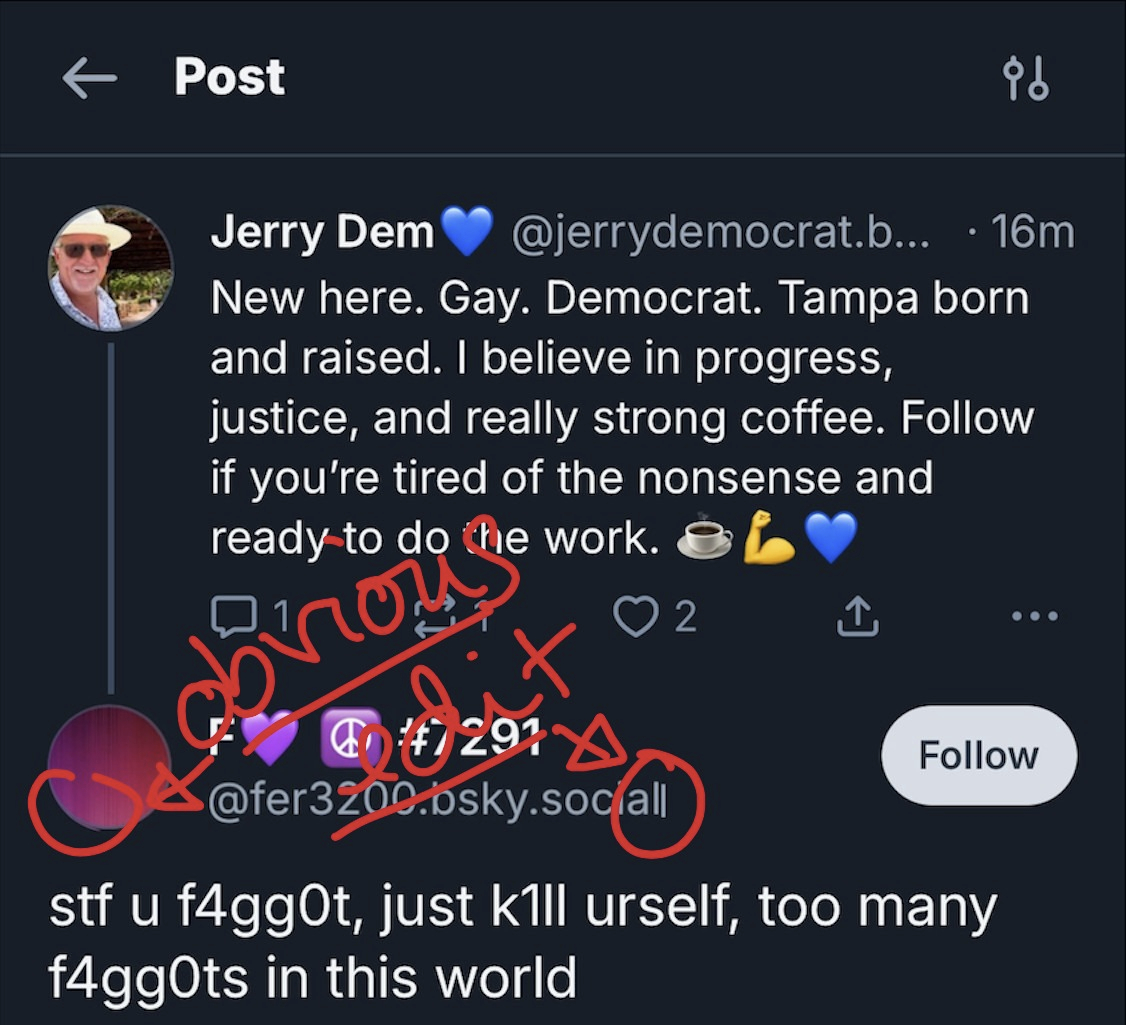Click the like count number 2
The width and height of the screenshot is (1126, 1025).
pyautogui.click(x=685, y=617)
